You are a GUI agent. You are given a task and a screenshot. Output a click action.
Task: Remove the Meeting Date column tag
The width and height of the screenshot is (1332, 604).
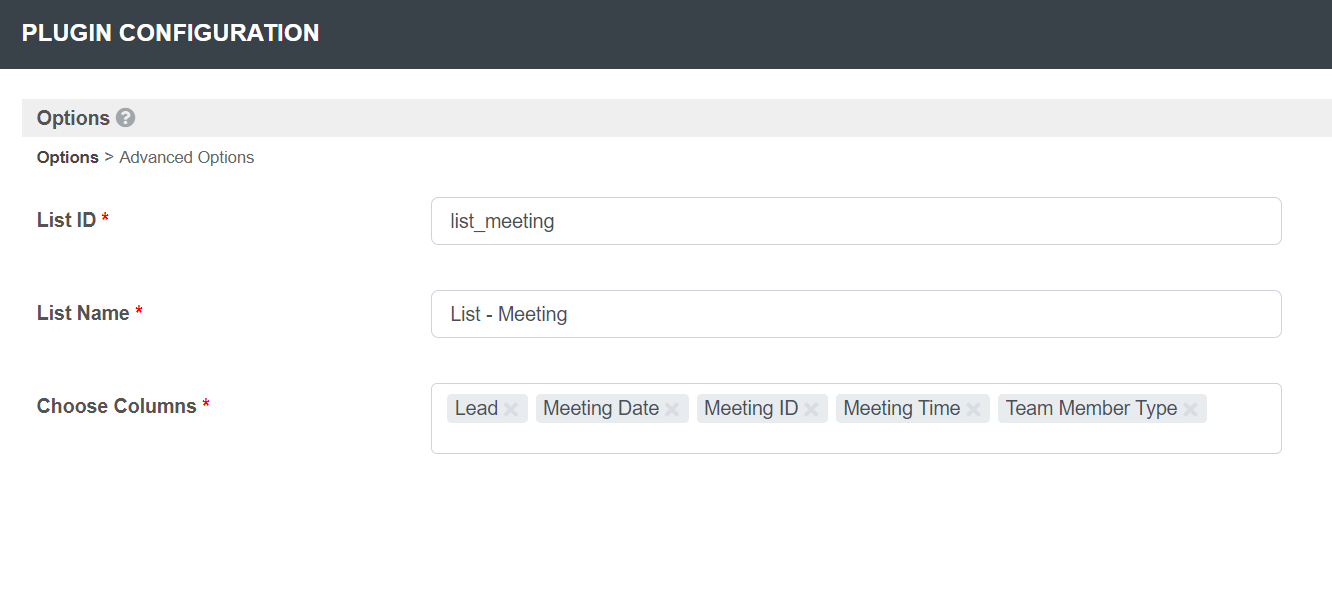(x=672, y=409)
